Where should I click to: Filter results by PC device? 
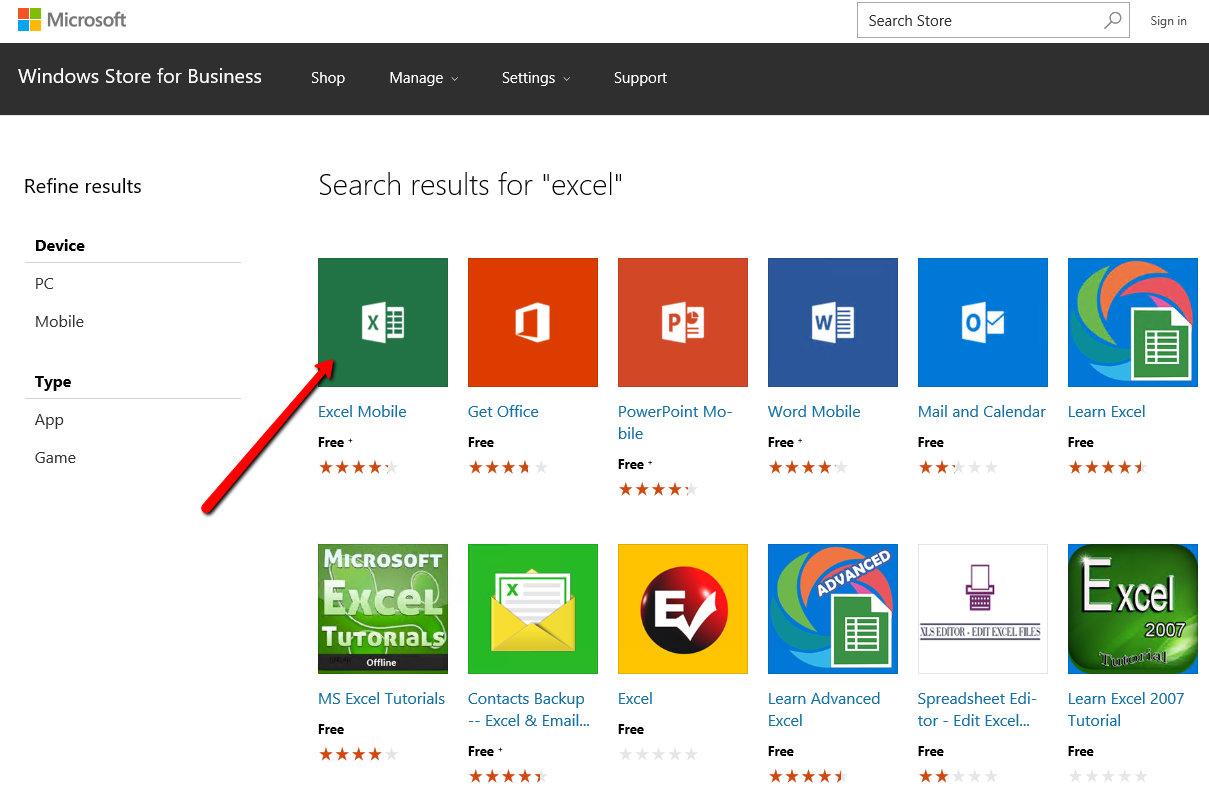[44, 284]
